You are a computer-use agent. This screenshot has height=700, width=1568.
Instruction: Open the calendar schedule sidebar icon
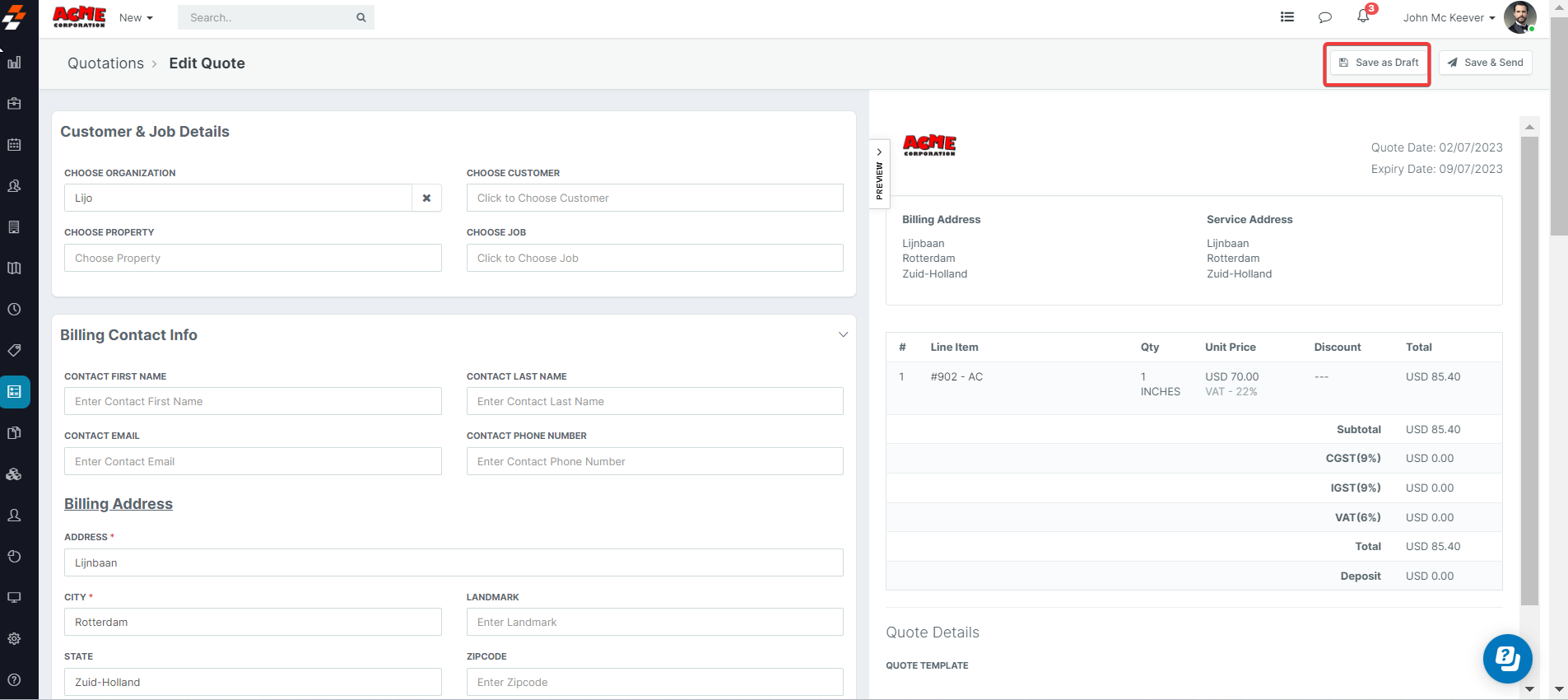(14, 145)
